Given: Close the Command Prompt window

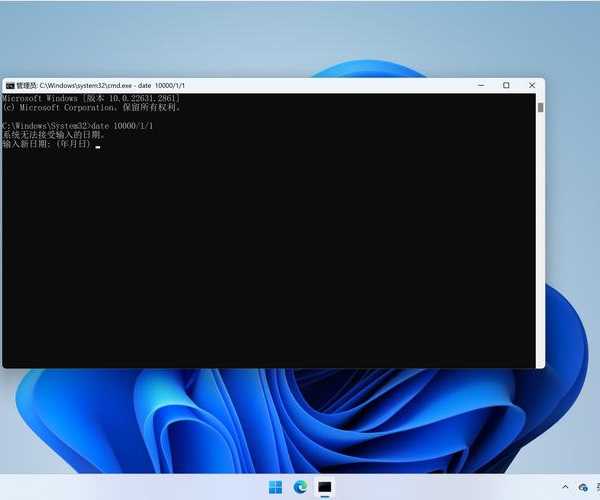Looking at the screenshot, I should point(532,85).
